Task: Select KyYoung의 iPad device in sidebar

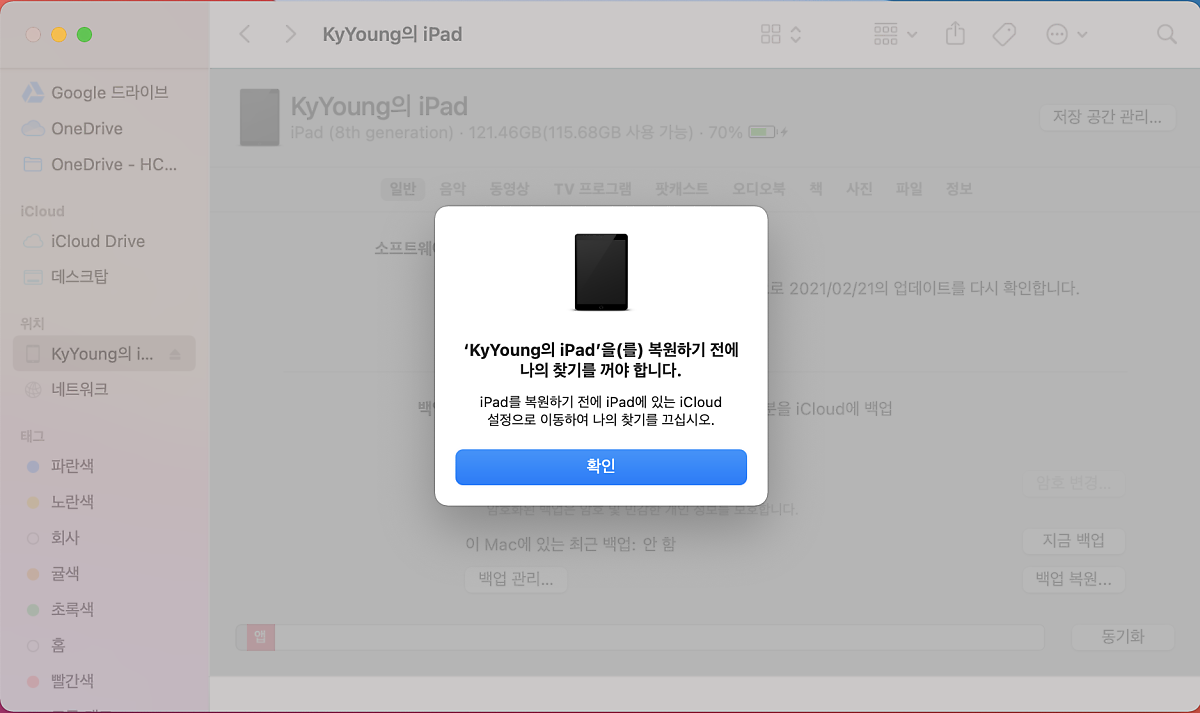Action: click(104, 353)
